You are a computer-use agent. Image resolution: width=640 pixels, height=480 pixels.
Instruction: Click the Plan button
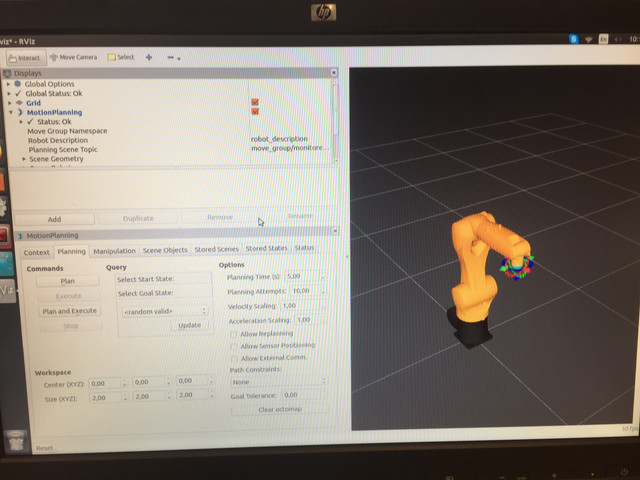[x=67, y=281]
